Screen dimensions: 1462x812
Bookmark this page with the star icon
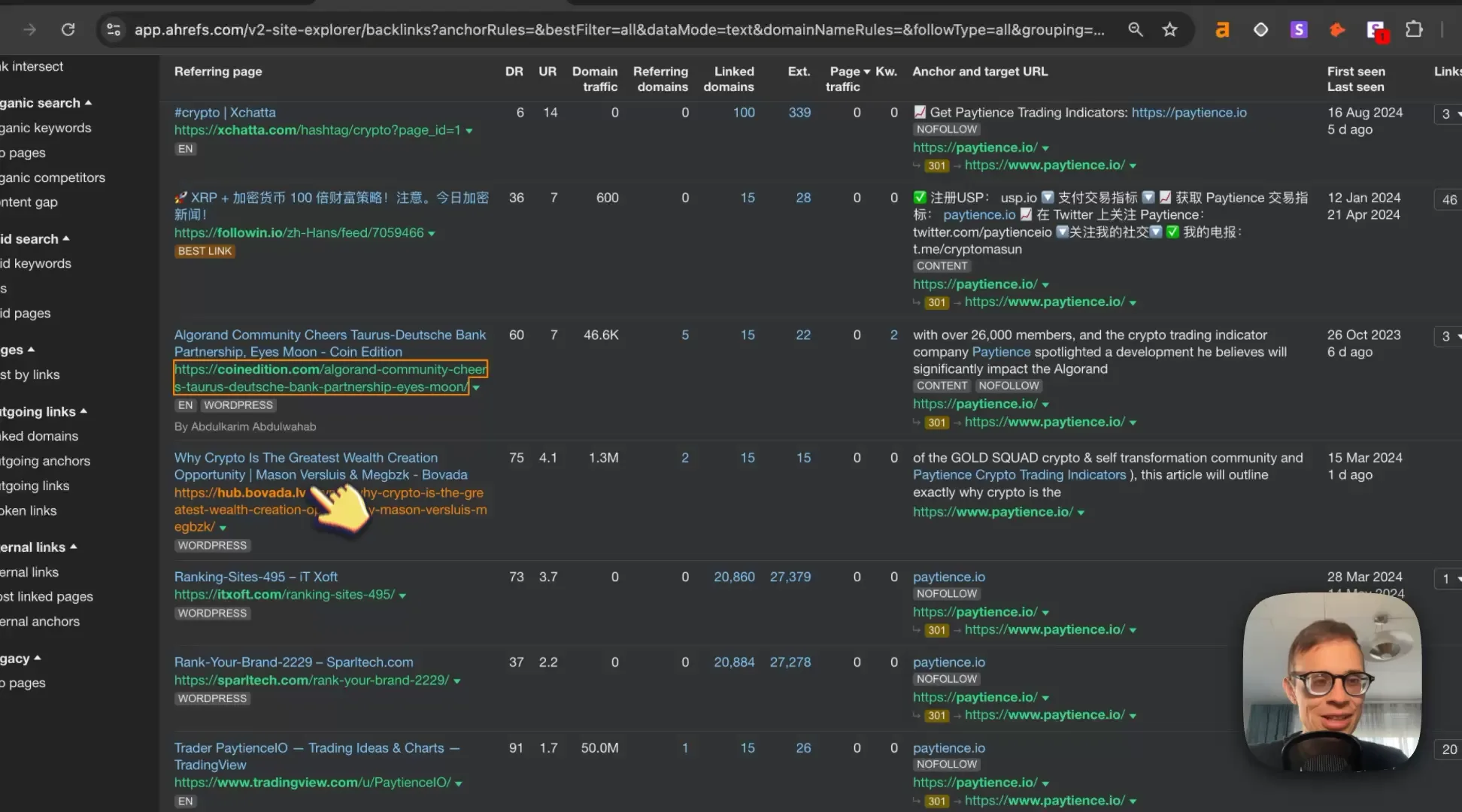(x=1169, y=29)
